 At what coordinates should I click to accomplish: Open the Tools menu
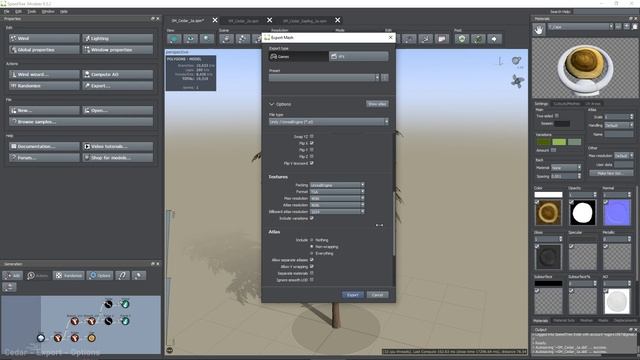coord(32,11)
